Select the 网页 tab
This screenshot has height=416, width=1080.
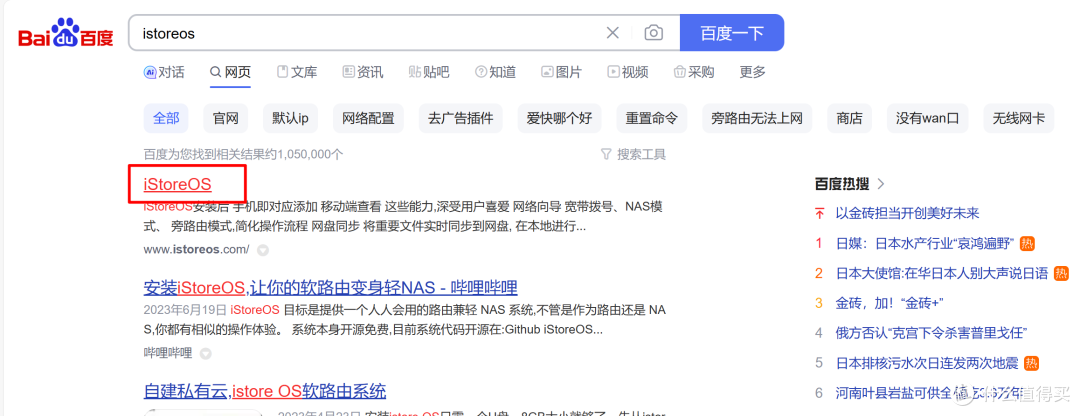(231, 72)
